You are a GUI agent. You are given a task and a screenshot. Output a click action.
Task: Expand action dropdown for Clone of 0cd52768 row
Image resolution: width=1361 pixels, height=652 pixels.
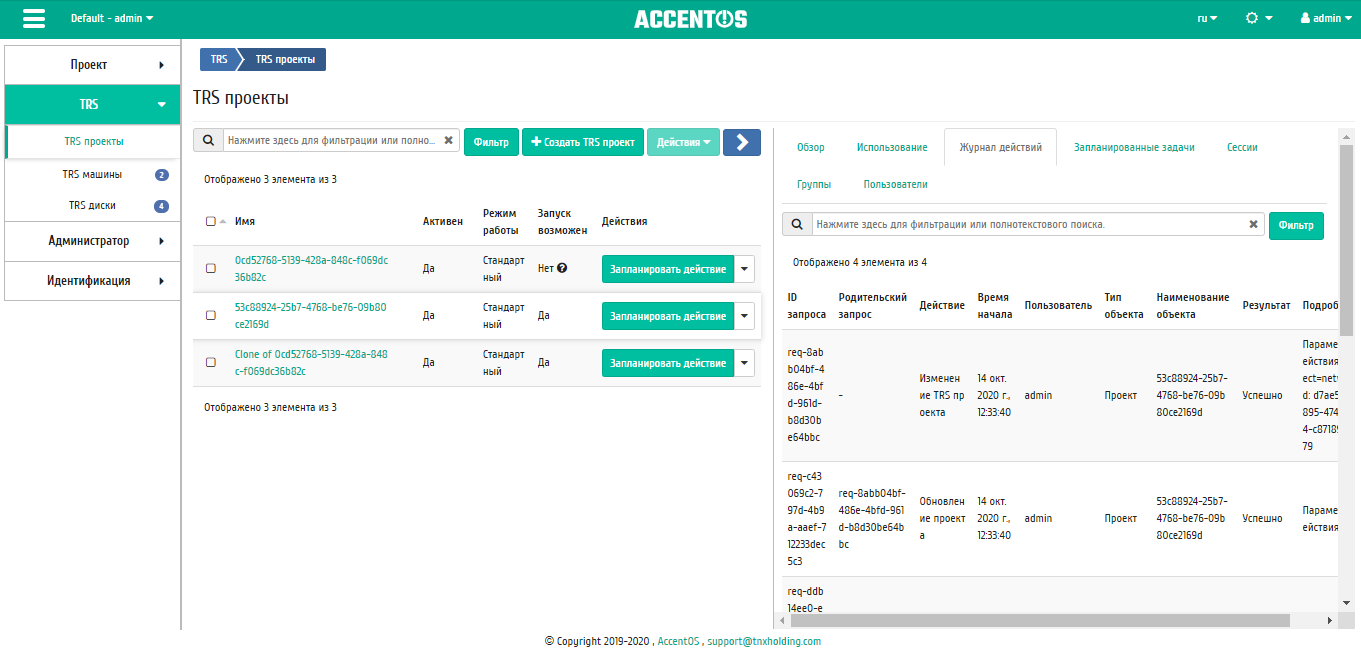tap(746, 363)
